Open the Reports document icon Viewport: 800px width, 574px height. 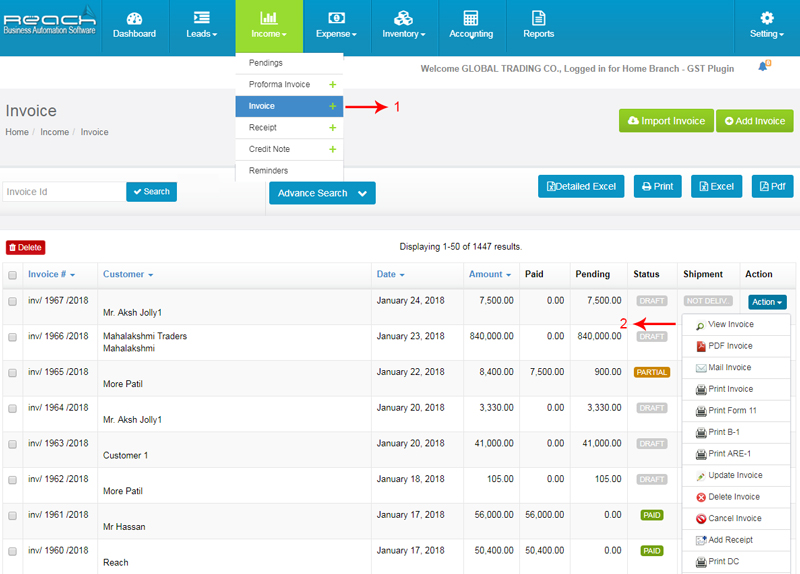pos(538,18)
